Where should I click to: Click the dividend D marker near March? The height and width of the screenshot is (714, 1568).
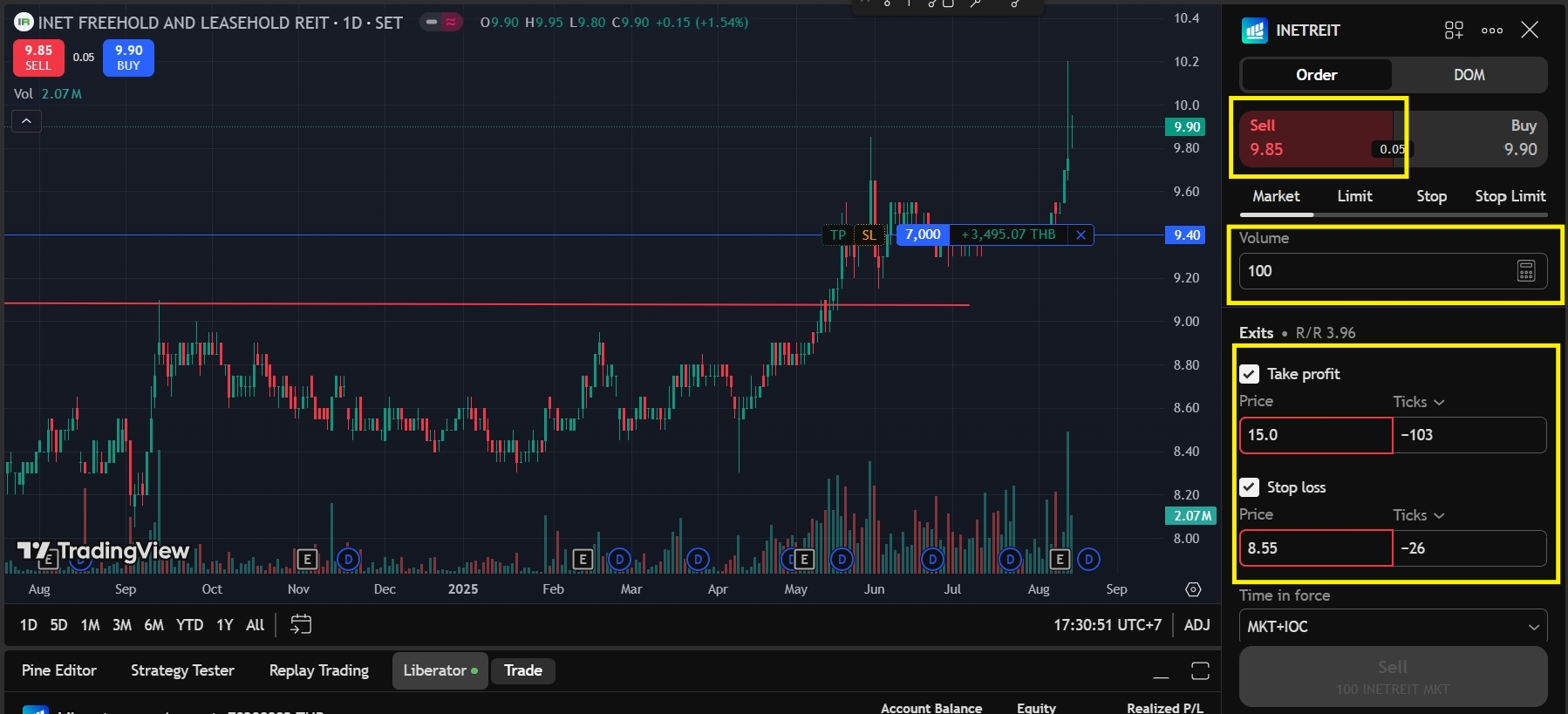point(619,559)
